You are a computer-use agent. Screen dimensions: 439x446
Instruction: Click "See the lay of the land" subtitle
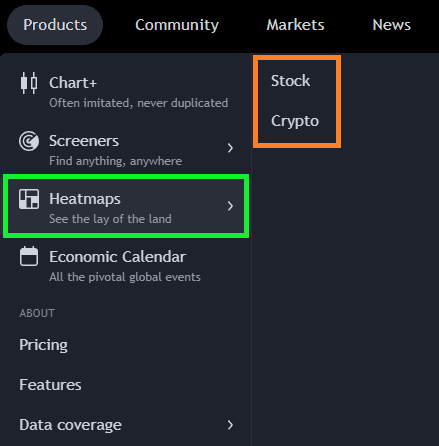[110, 219]
